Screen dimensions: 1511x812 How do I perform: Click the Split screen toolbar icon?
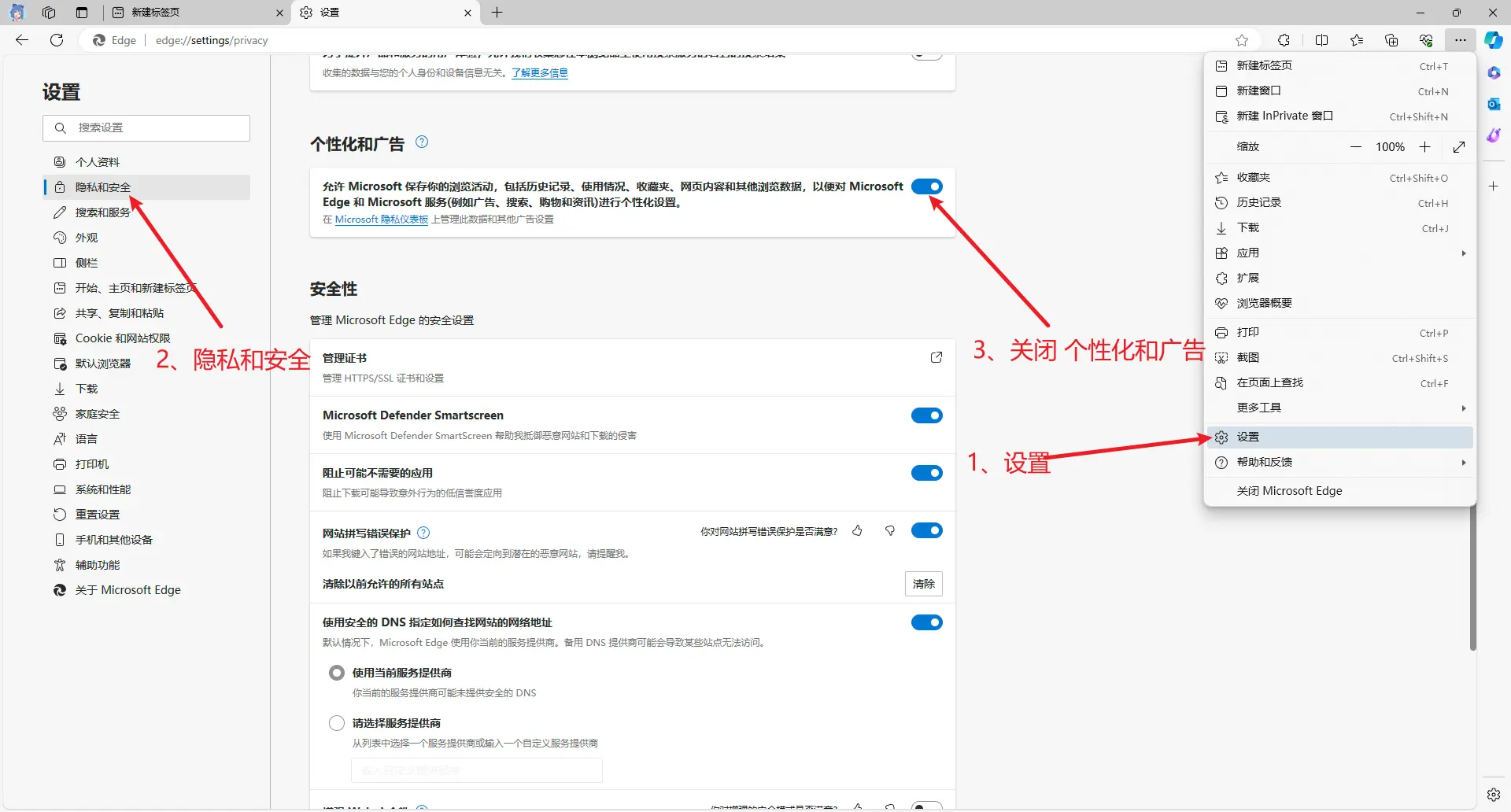point(1321,40)
